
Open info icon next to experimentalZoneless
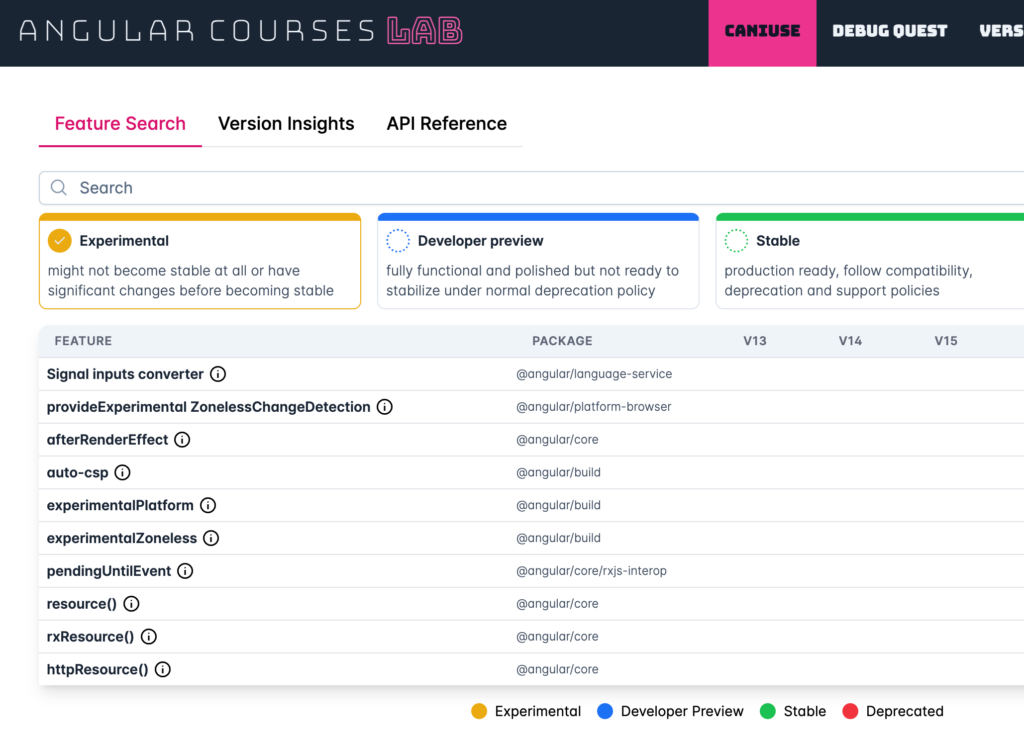pyautogui.click(x=211, y=538)
